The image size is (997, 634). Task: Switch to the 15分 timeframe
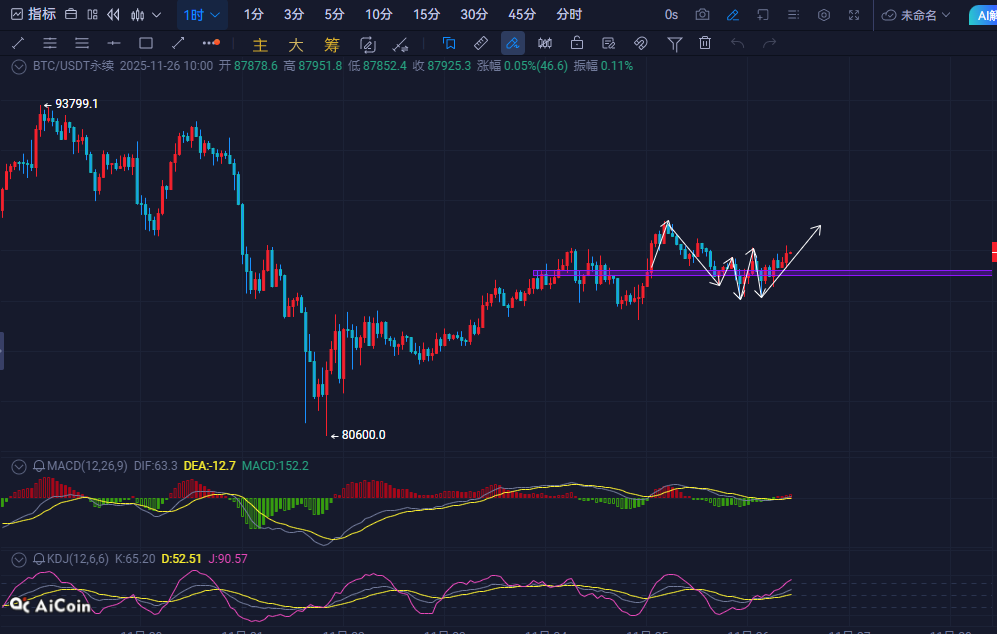[x=426, y=15]
